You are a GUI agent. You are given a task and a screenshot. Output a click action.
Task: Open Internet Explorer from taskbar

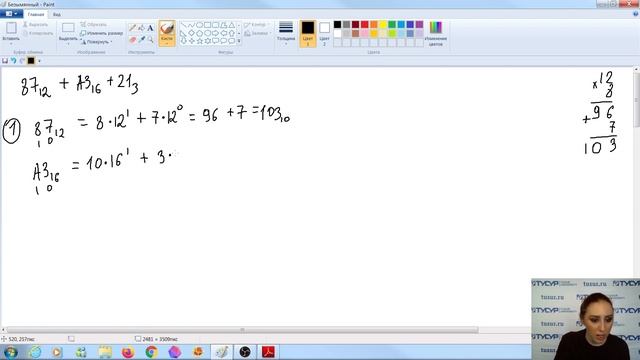pyautogui.click(x=35, y=351)
